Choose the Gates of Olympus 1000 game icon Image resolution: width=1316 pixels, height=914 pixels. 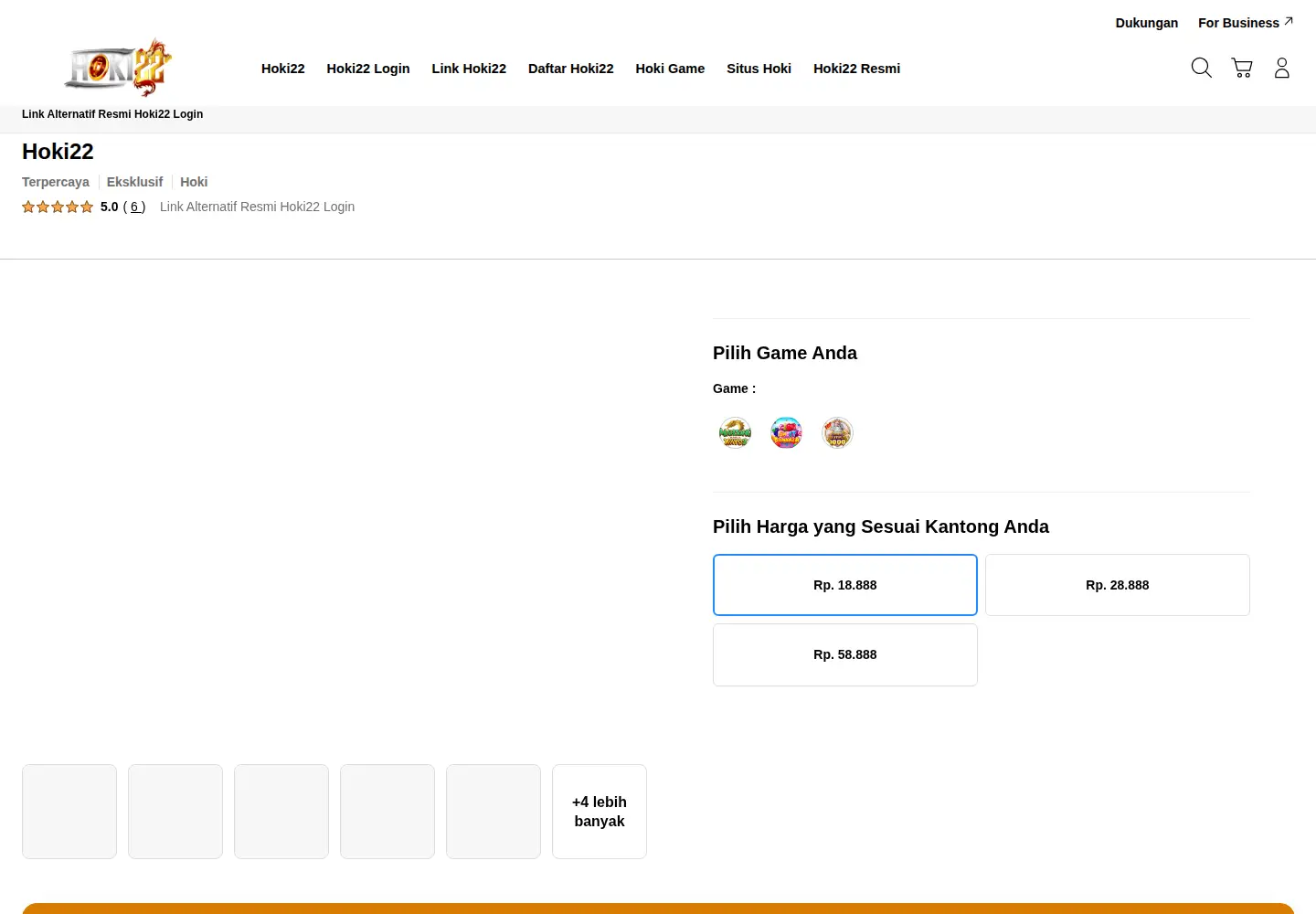click(x=837, y=432)
